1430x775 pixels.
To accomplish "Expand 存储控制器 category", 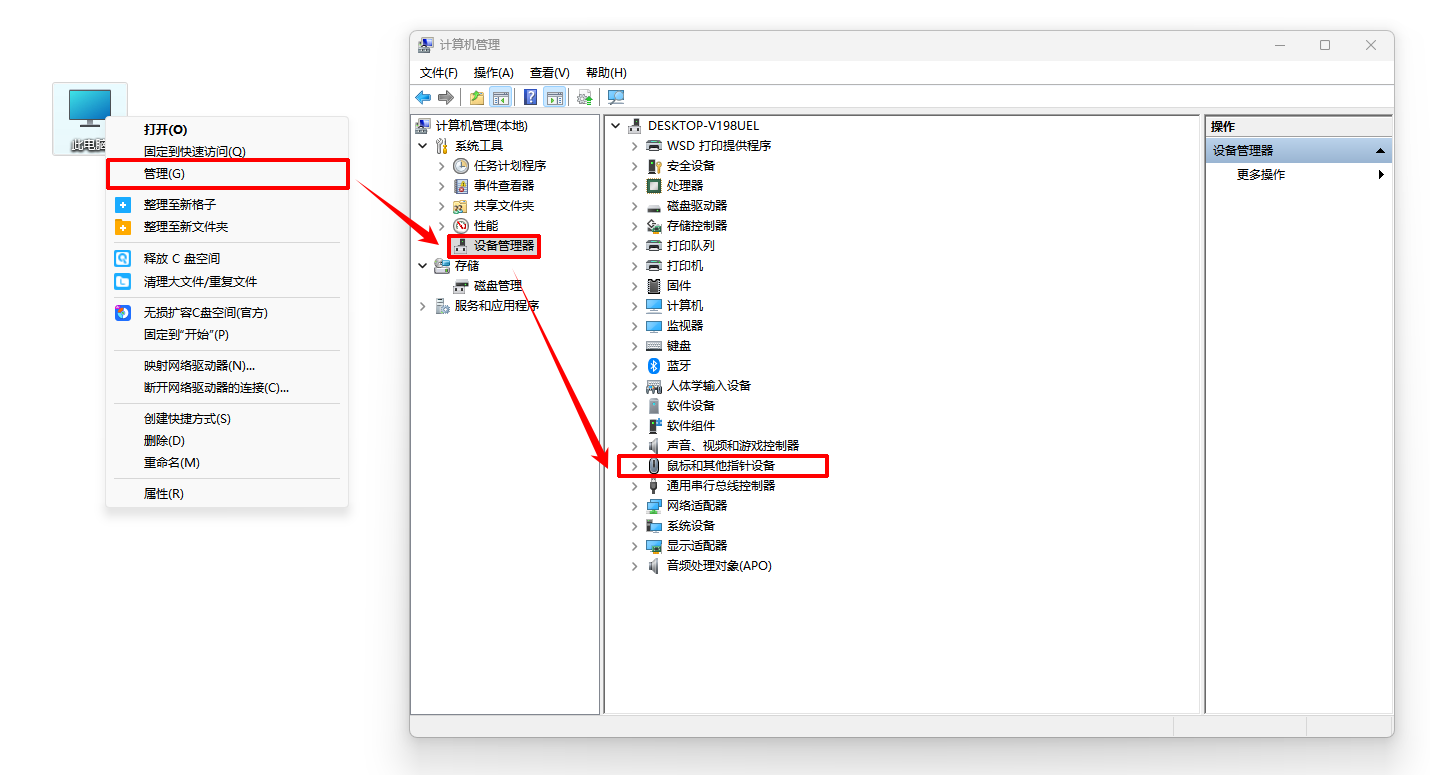I will tap(634, 225).
